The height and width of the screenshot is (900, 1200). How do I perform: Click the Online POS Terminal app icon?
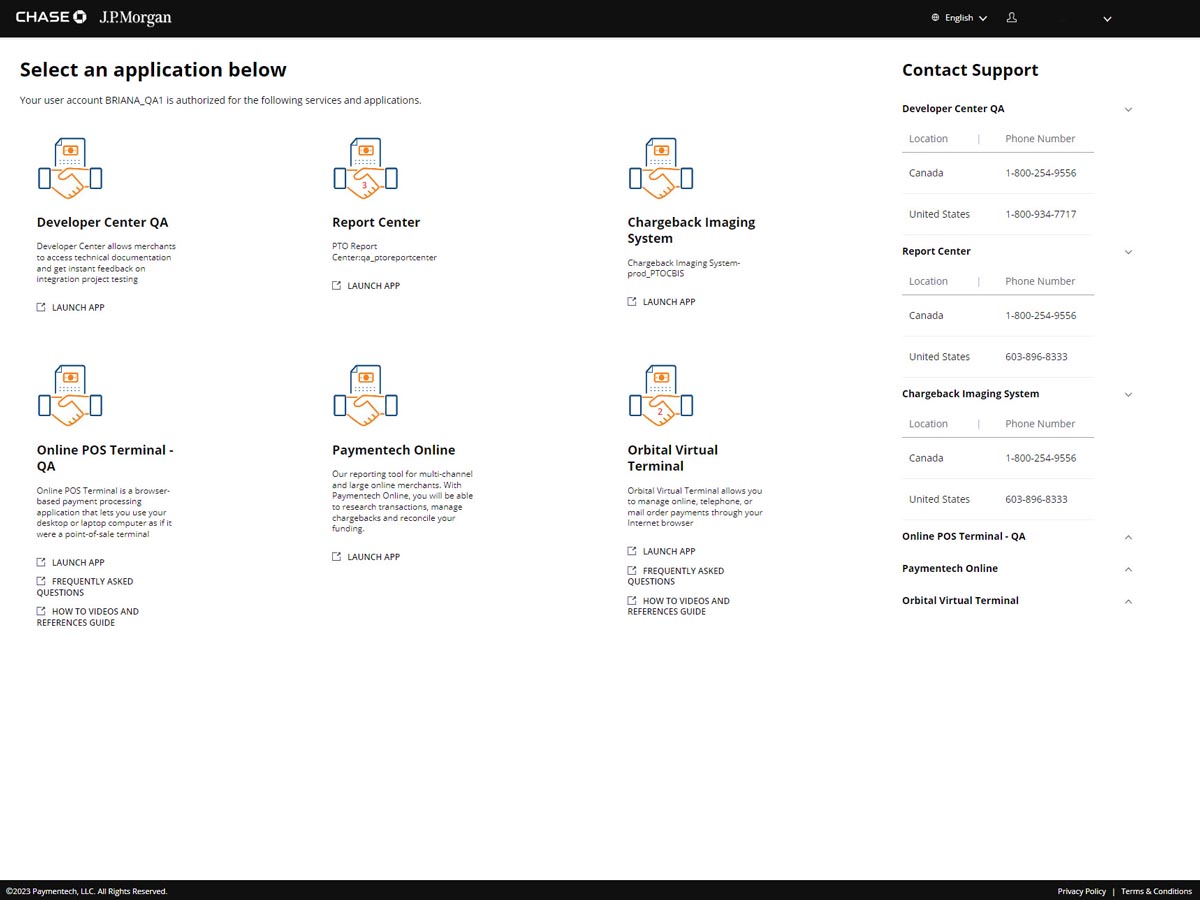[x=70, y=396]
